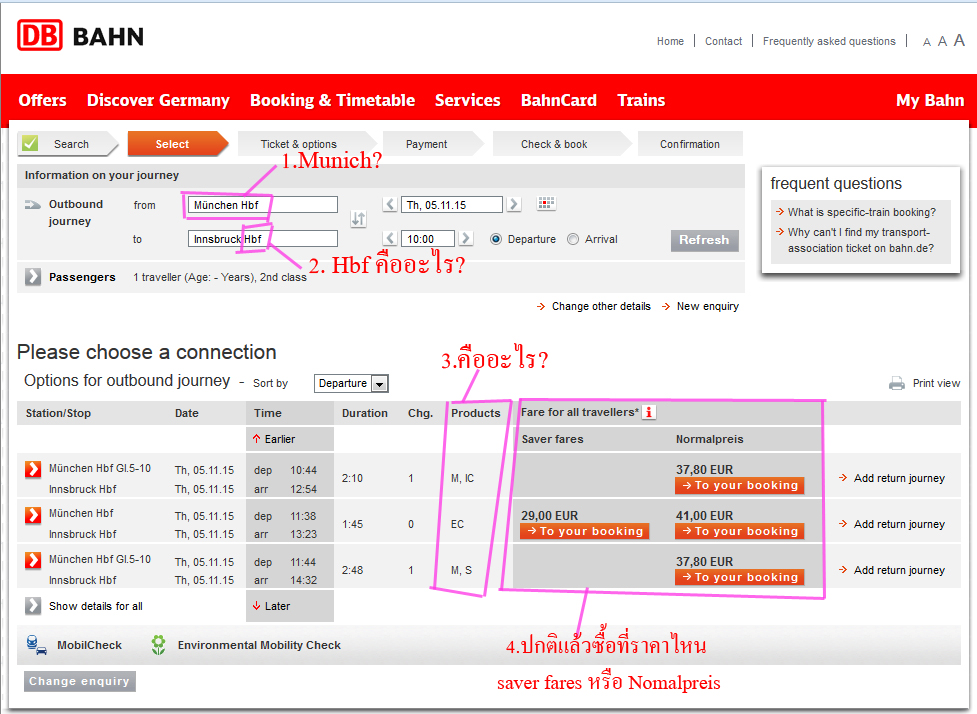The image size is (977, 714).
Task: Click the to field Innsbruck Hbf
Action: (262, 239)
